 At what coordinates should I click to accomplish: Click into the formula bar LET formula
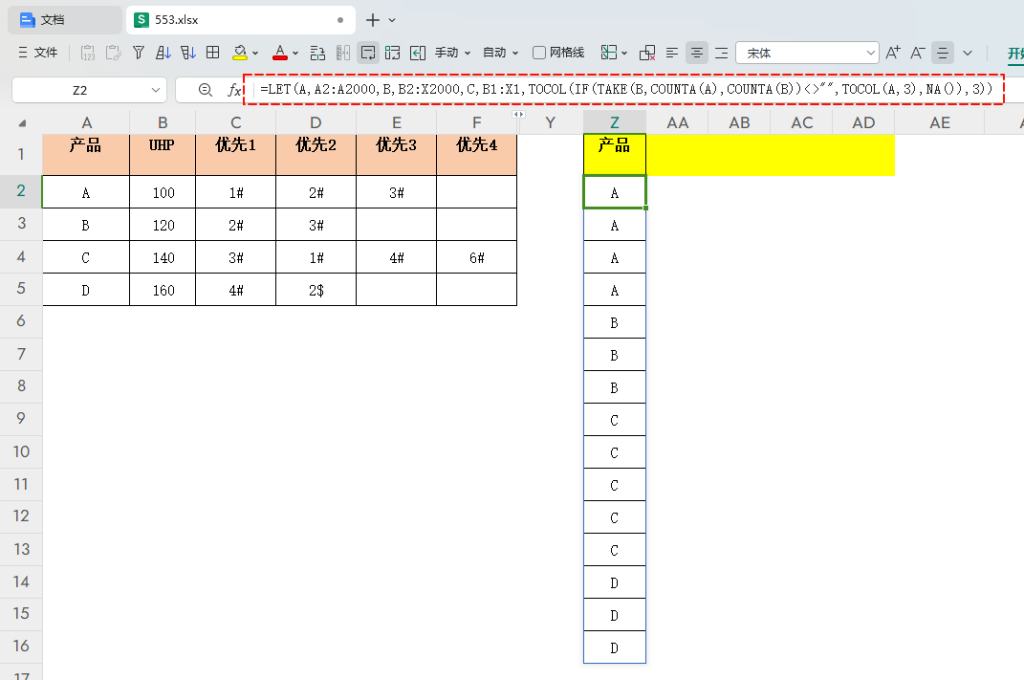pyautogui.click(x=624, y=89)
